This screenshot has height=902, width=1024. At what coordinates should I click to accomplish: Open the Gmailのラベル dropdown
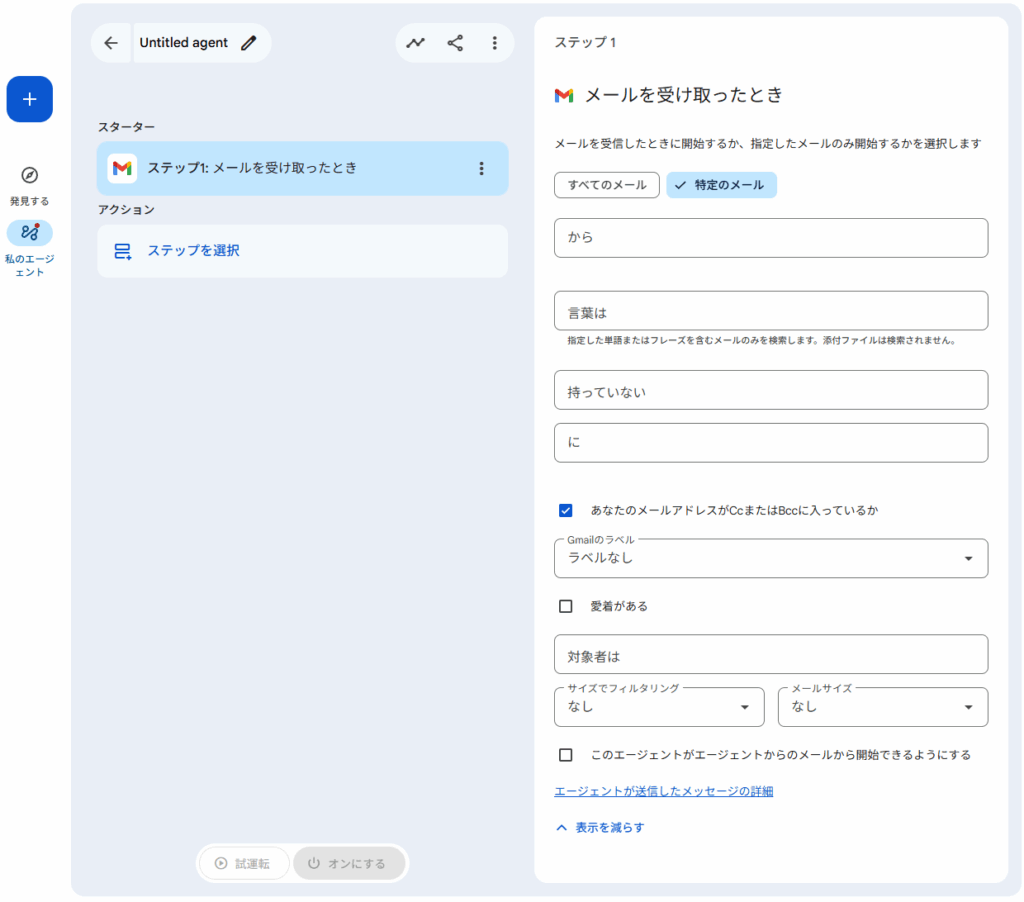point(770,558)
